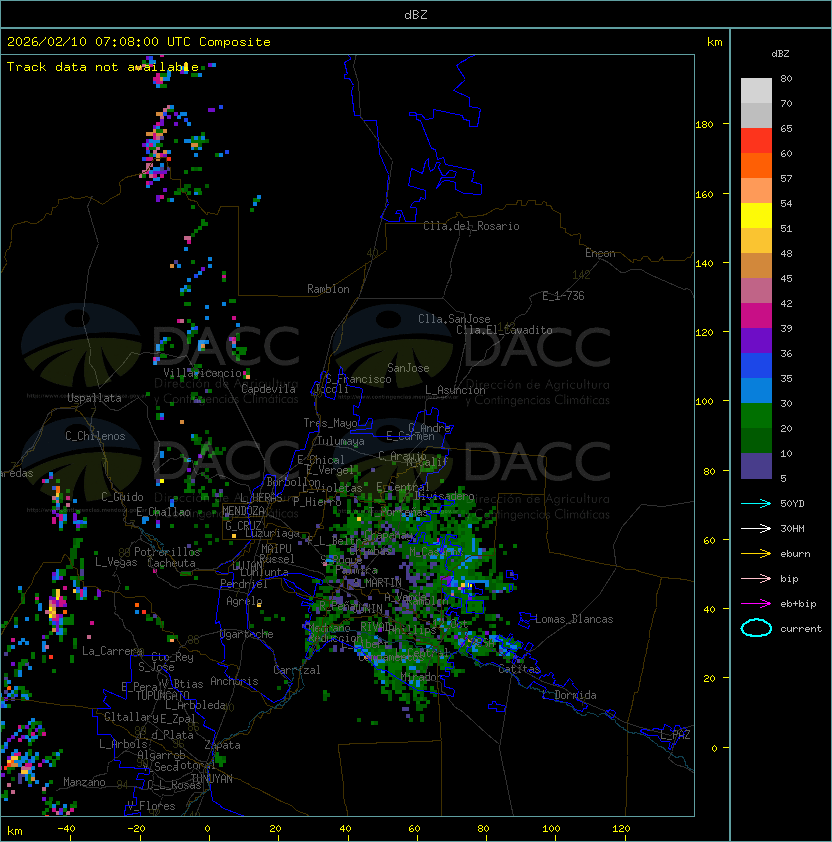The height and width of the screenshot is (842, 832).
Task: Click the TUPUNGATO map label
Action: tap(163, 695)
